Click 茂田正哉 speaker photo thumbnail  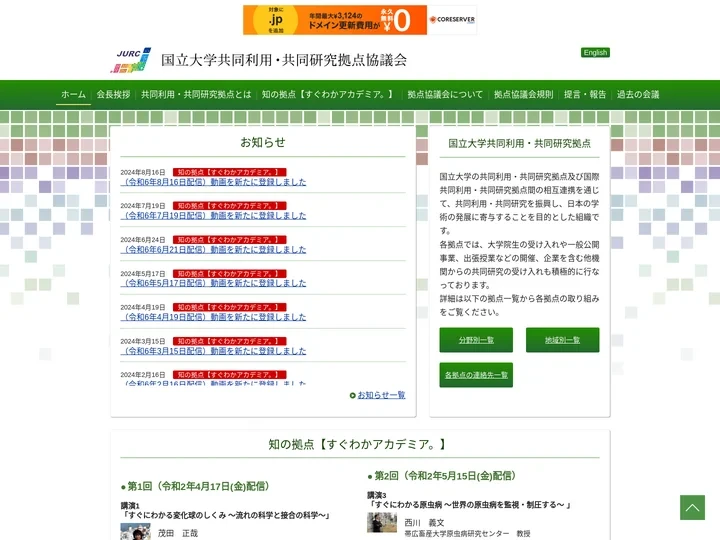[135, 531]
